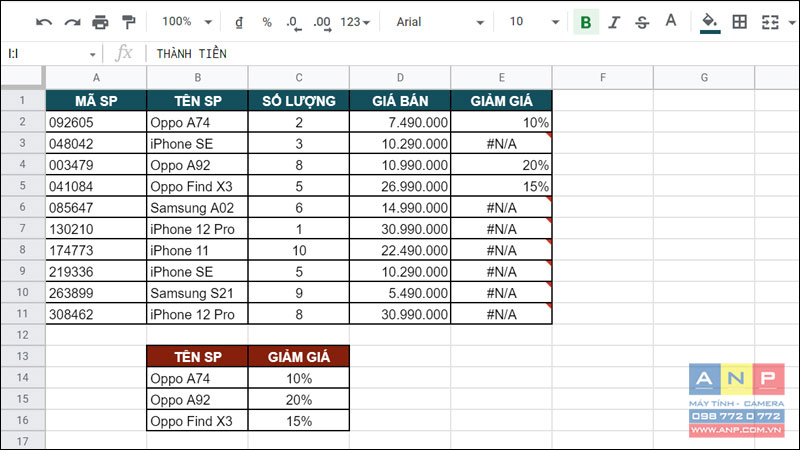The height and width of the screenshot is (450, 800).
Task: Click cell with code 092605
Action: [x=96, y=122]
